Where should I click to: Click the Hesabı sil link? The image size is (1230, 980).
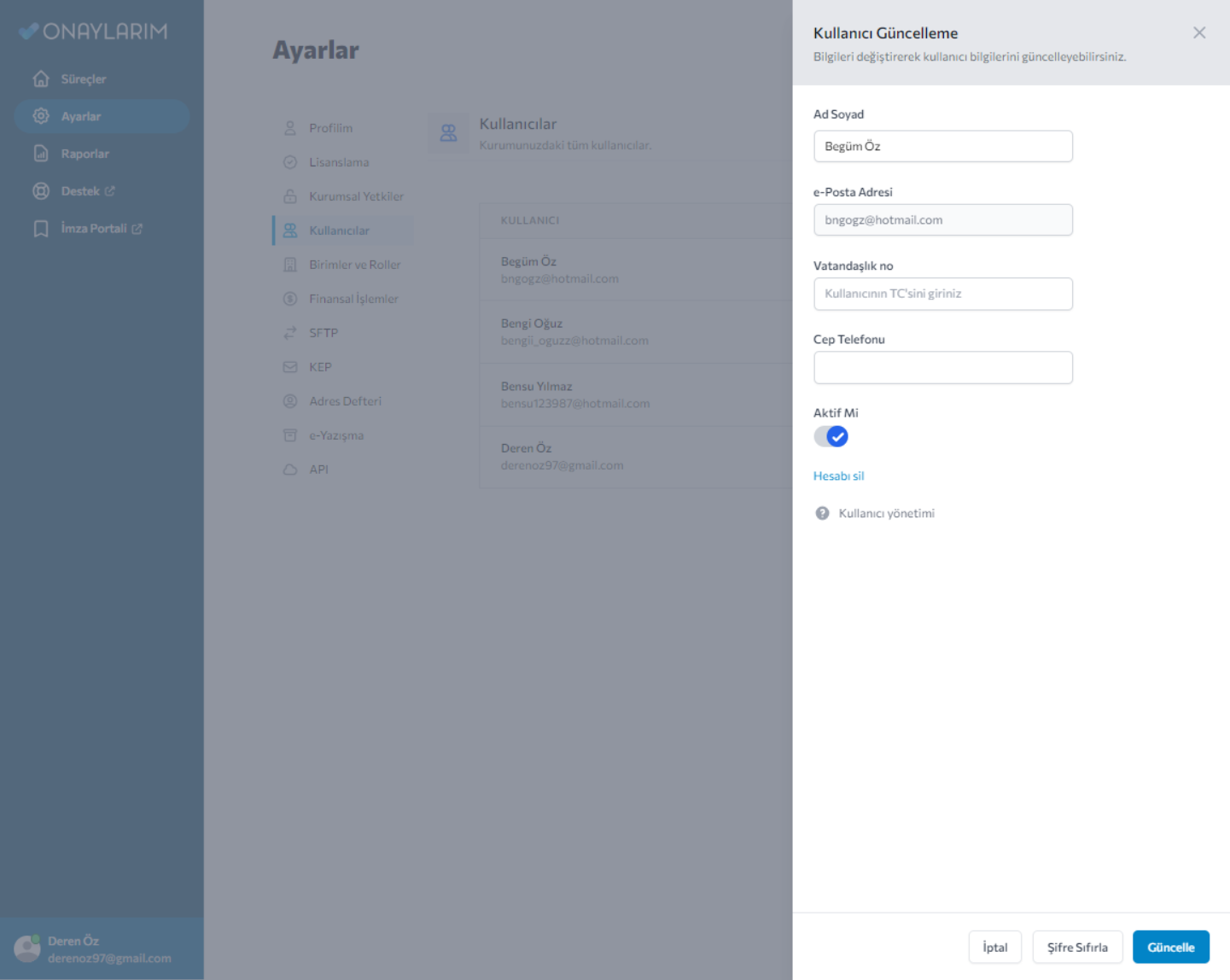click(838, 476)
